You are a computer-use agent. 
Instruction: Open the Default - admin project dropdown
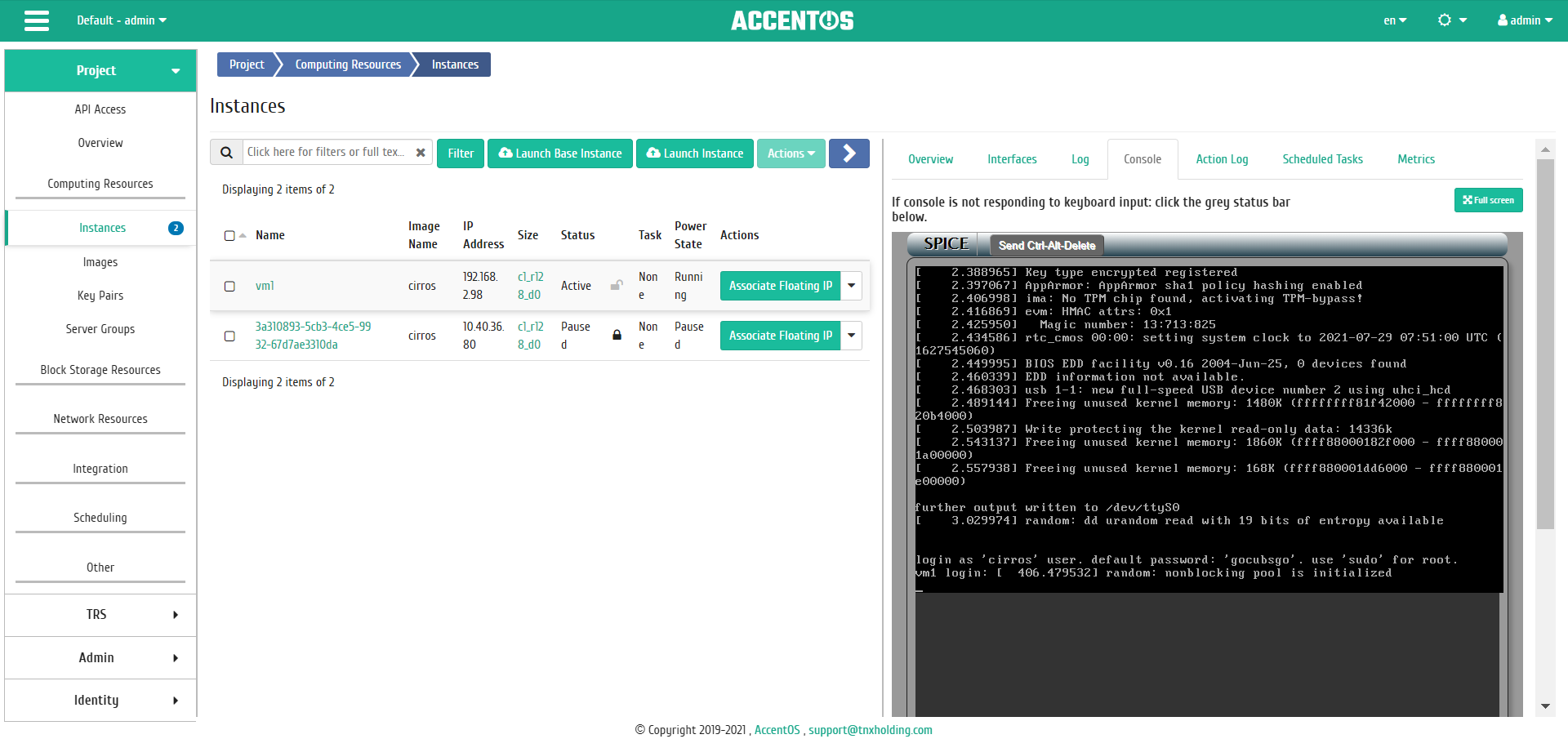tap(122, 20)
